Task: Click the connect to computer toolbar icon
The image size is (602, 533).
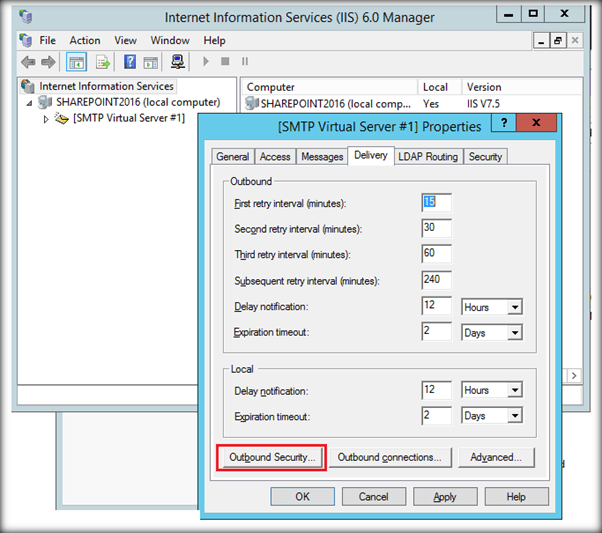Action: coord(177,62)
